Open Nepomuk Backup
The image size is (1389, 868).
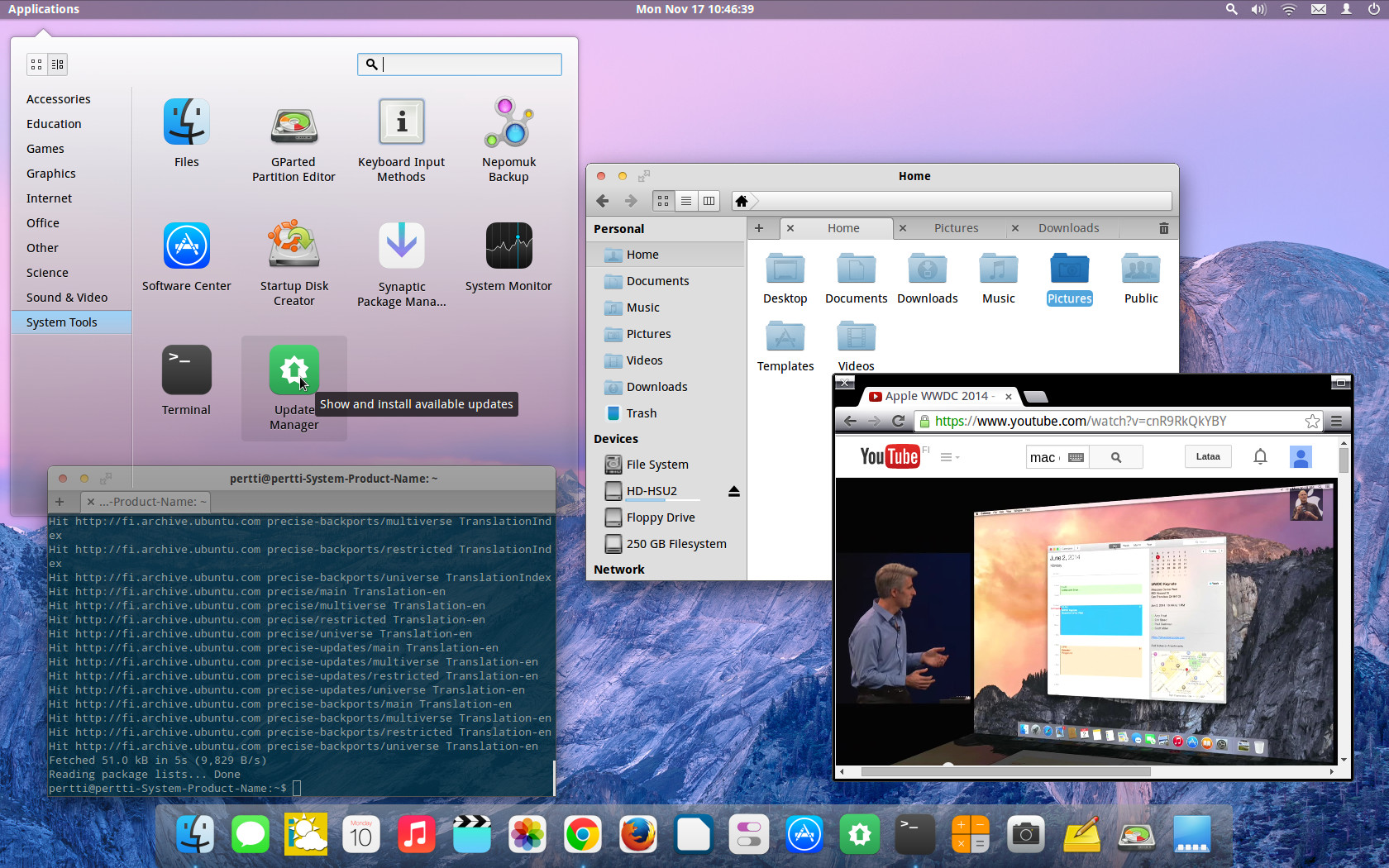(x=508, y=124)
